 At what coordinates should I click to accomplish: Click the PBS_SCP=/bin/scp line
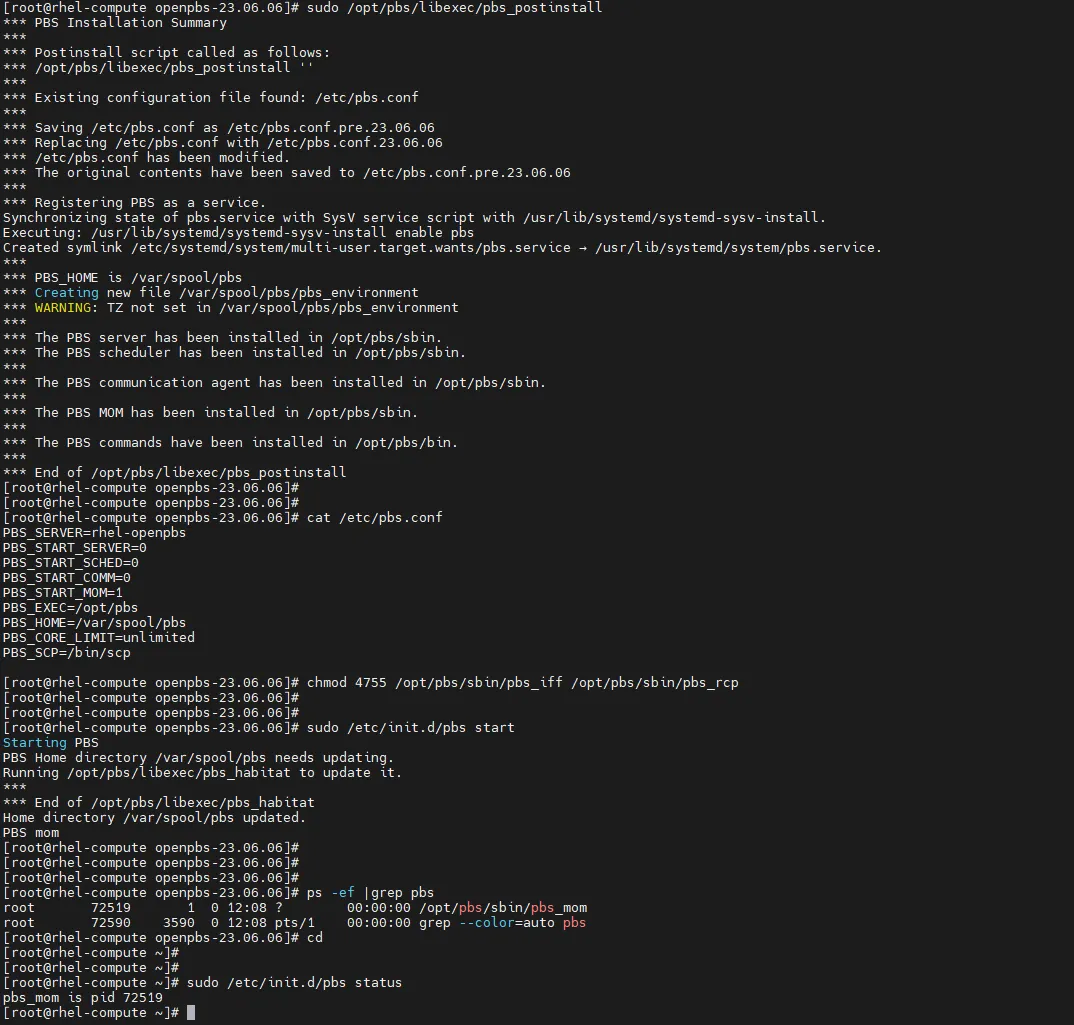66,653
